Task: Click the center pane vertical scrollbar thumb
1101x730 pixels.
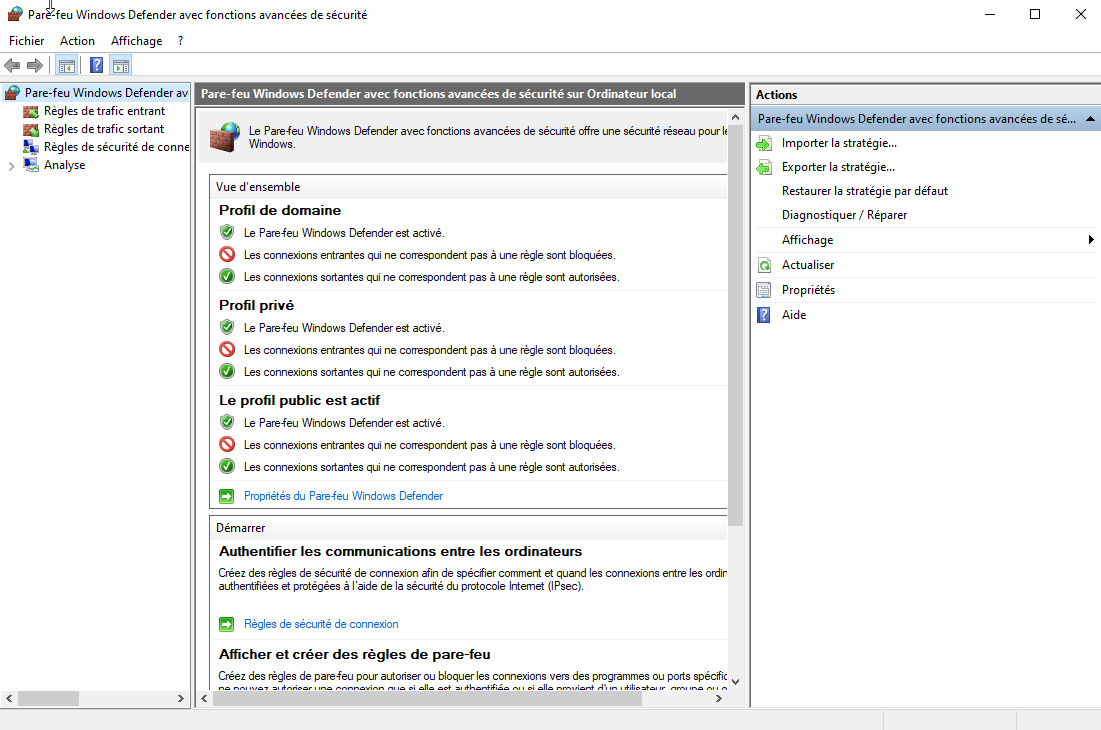Action: coord(735,325)
